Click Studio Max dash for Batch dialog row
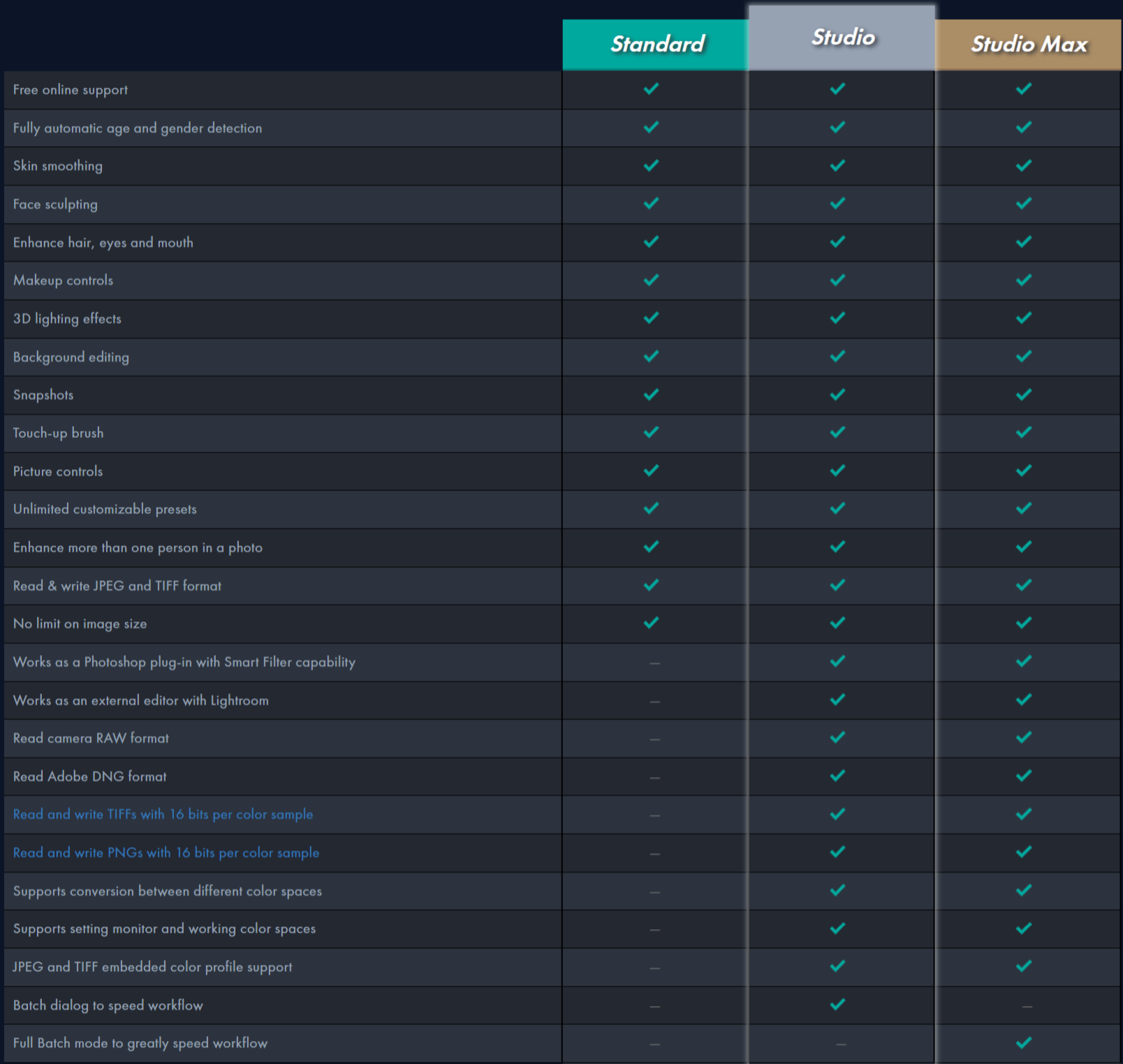The image size is (1123, 1064). (x=1027, y=1006)
